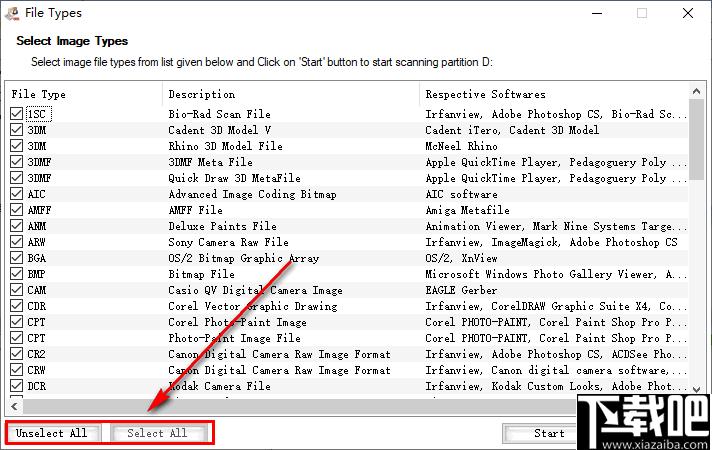
Task: Select the Rhino 3D Model File row
Action: [348, 146]
